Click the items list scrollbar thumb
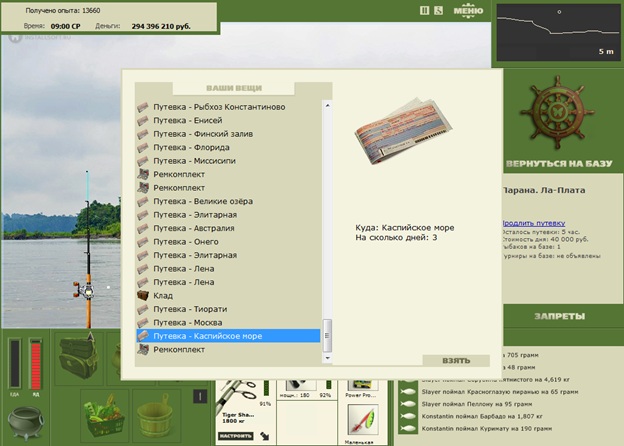This screenshot has height=446, width=624. click(327, 335)
